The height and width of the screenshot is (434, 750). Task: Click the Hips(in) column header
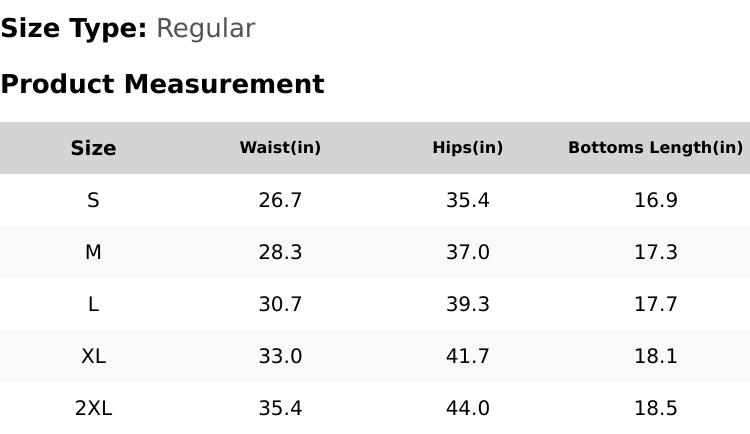click(x=467, y=148)
